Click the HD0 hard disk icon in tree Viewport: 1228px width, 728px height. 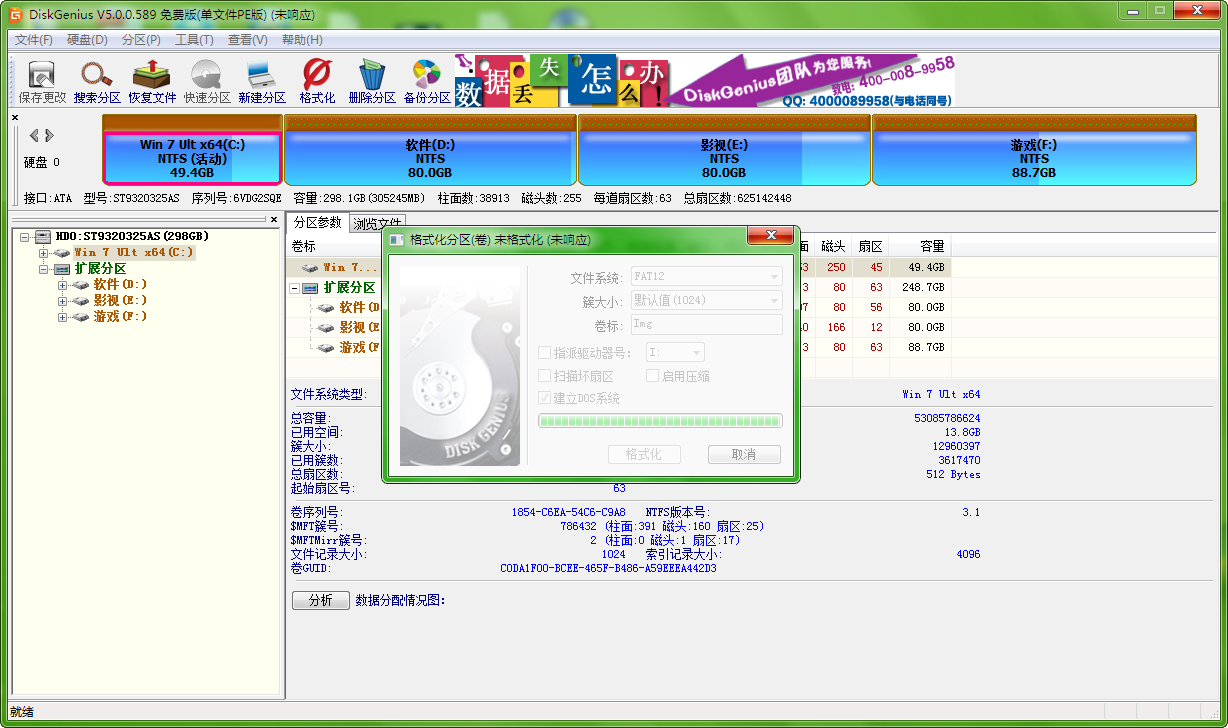tap(43, 237)
